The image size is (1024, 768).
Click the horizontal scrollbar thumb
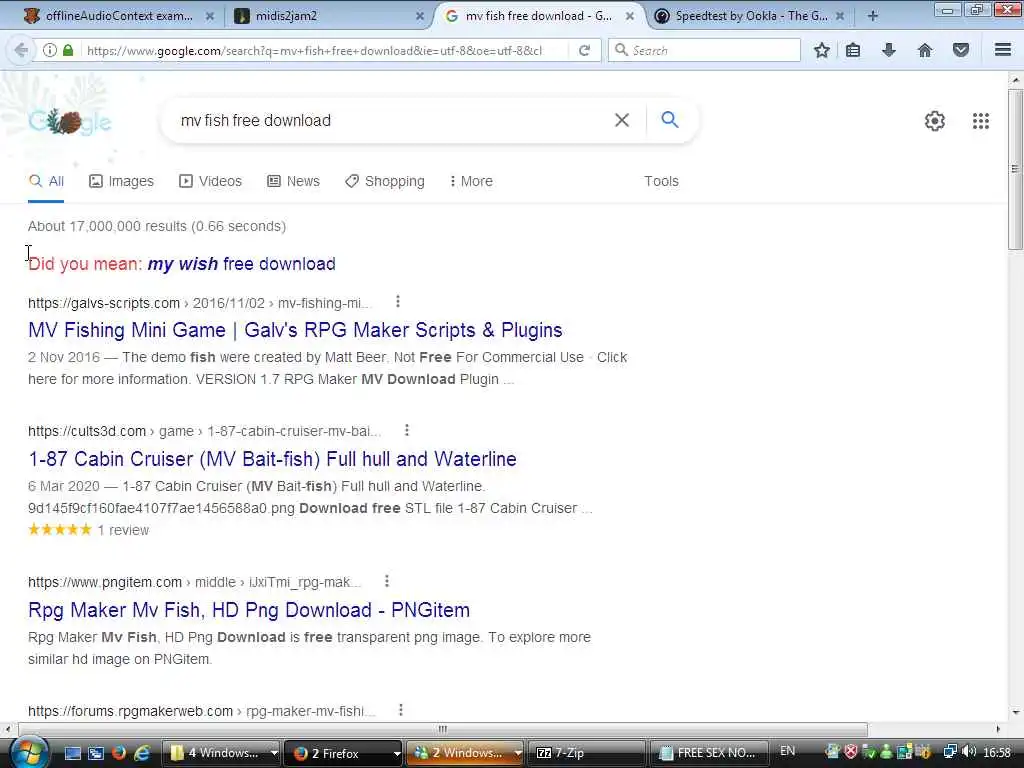click(x=443, y=729)
